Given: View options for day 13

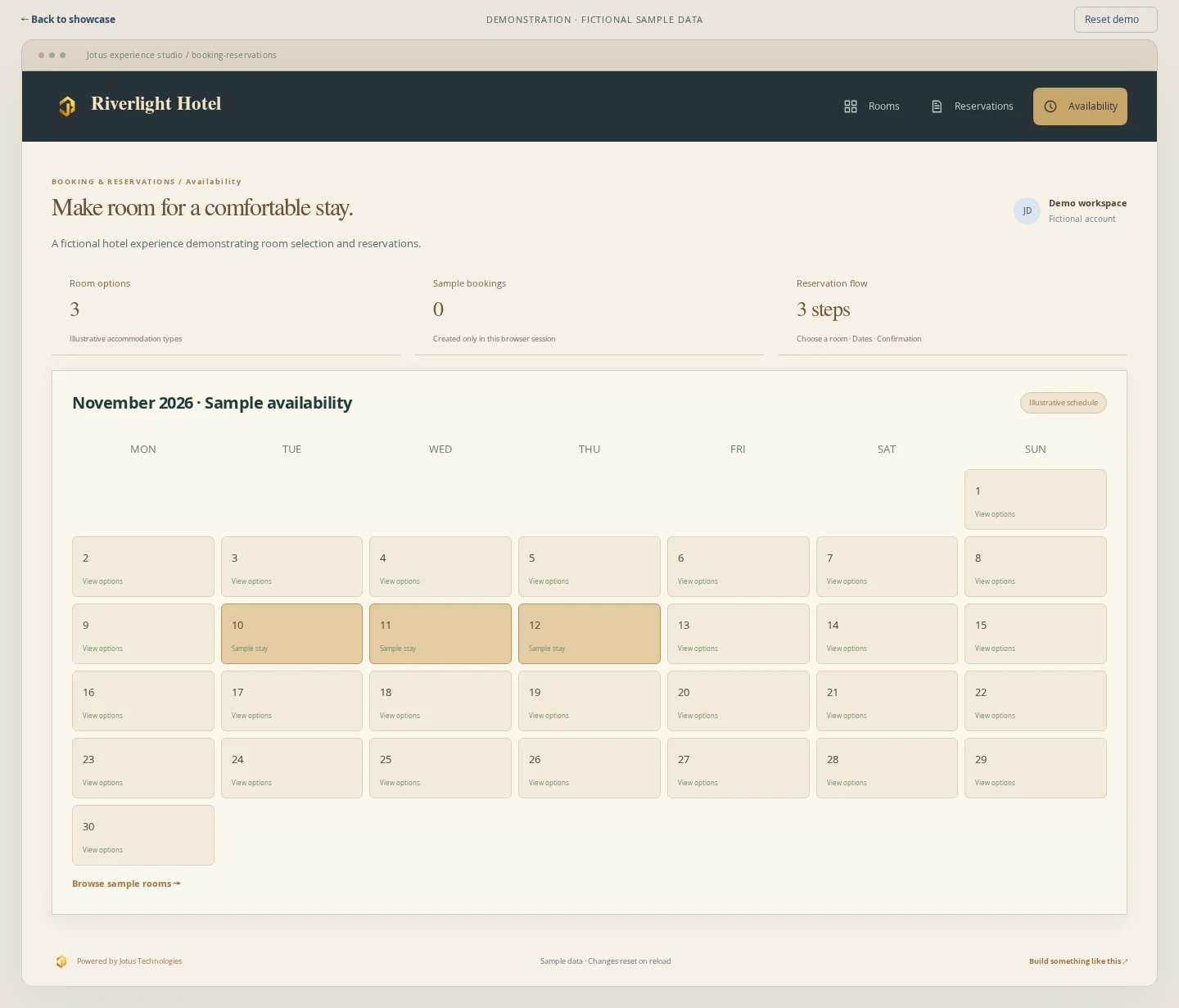Looking at the screenshot, I should [738, 634].
